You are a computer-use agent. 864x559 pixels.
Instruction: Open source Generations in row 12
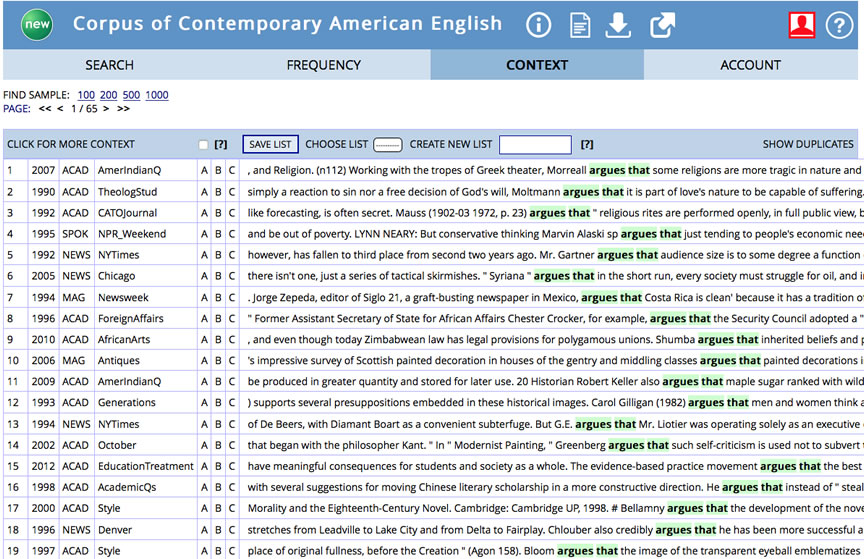[x=127, y=402]
